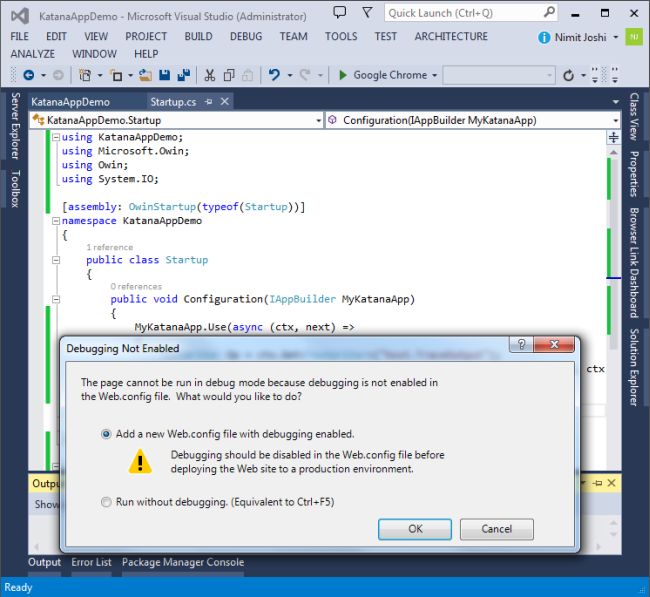Click Cancel in the debugging dialog
Viewport: 650px width, 597px height.
click(x=497, y=529)
